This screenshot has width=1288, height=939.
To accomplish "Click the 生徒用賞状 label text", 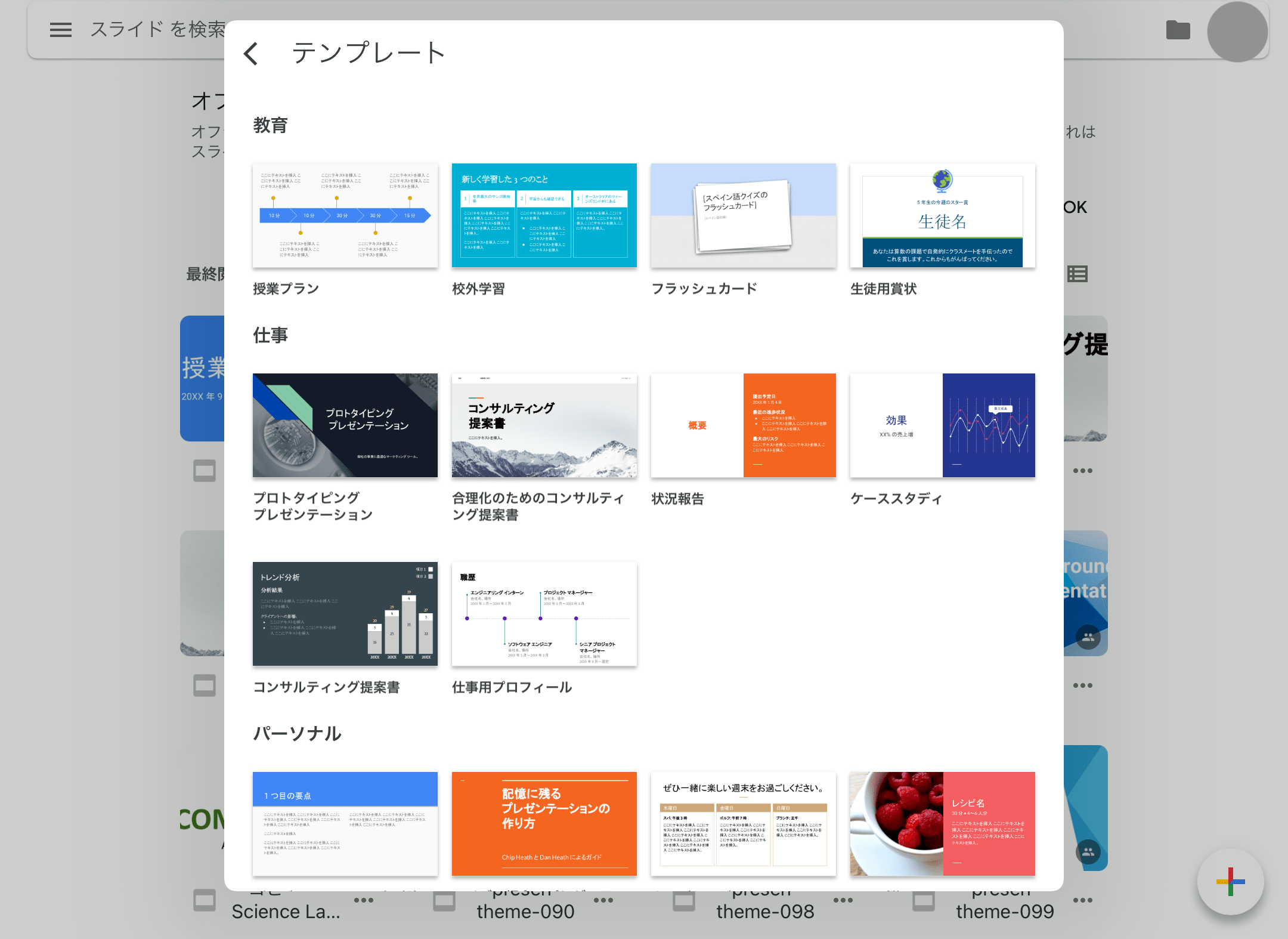I will tap(884, 289).
